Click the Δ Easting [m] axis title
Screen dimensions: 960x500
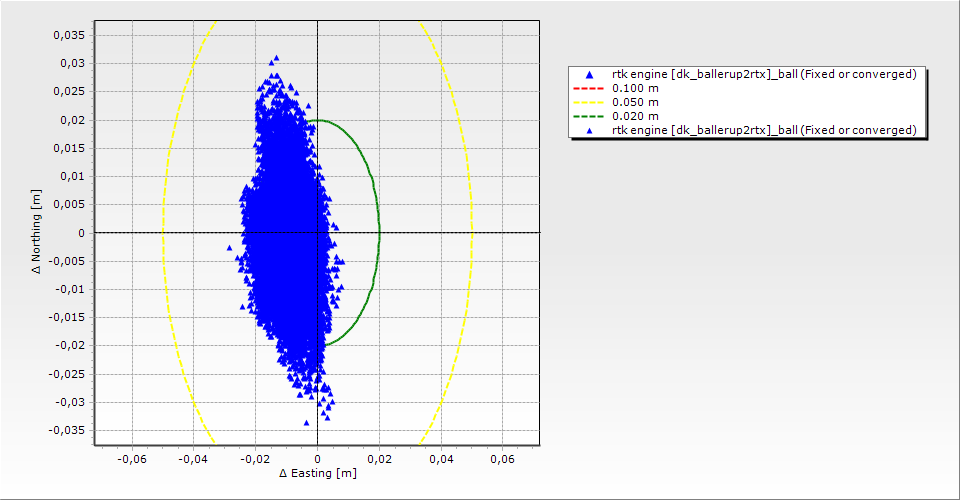318,473
